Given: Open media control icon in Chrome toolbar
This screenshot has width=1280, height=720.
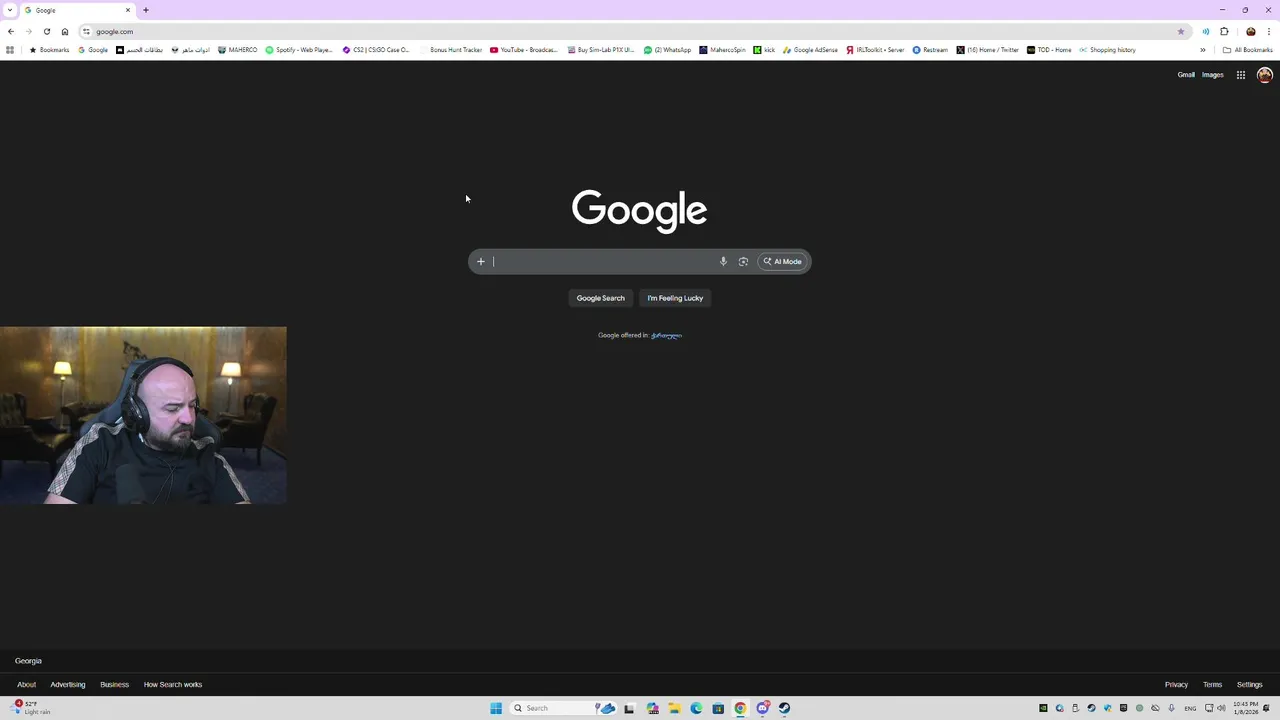Looking at the screenshot, I should coord(1205,32).
